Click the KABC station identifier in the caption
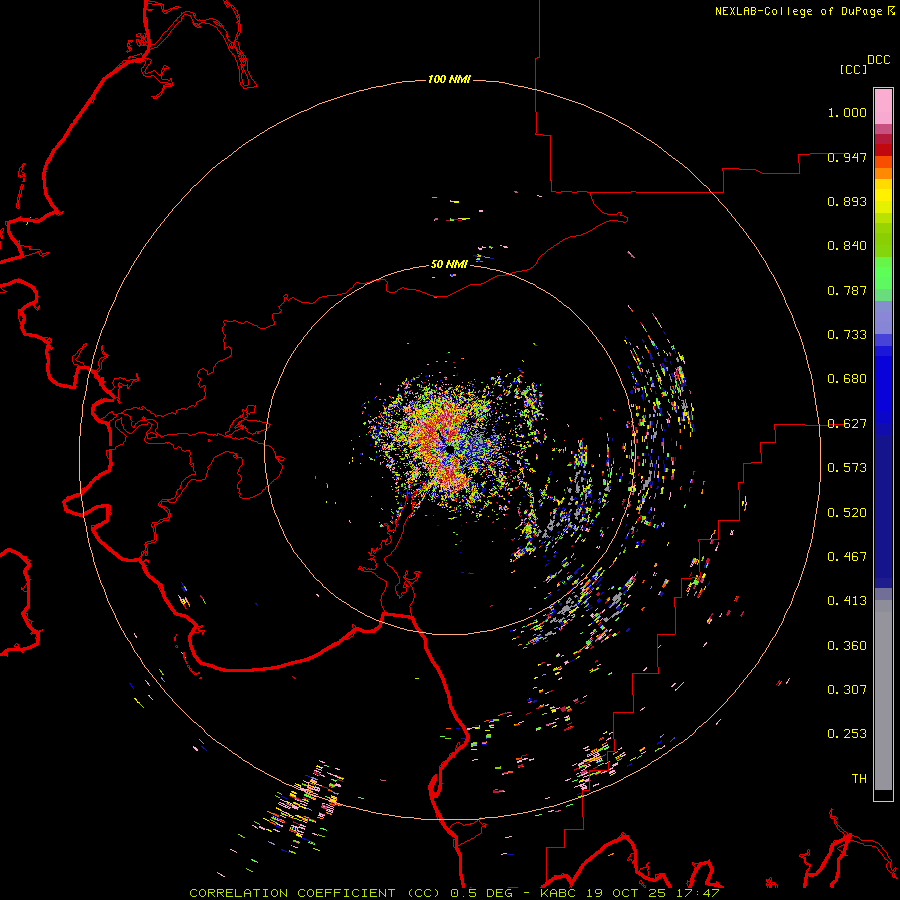The image size is (900, 900). [558, 893]
